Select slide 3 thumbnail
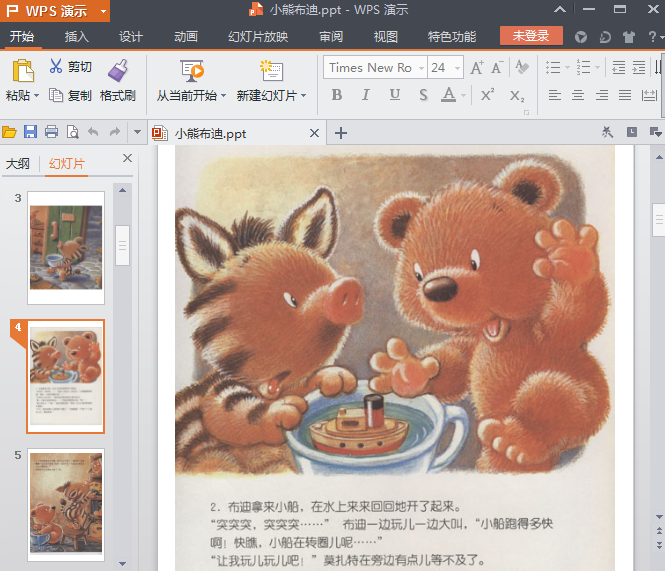Viewport: 665px width, 571px height. tap(66, 248)
